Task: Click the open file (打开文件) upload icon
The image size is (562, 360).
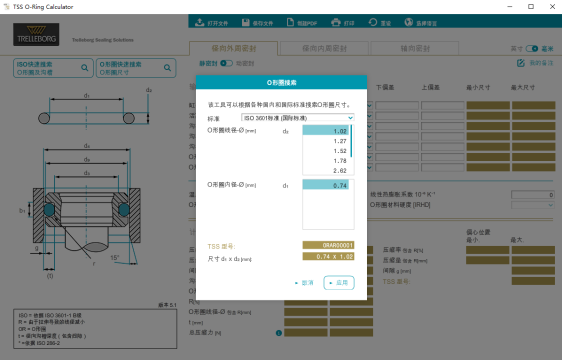Action: (199, 23)
